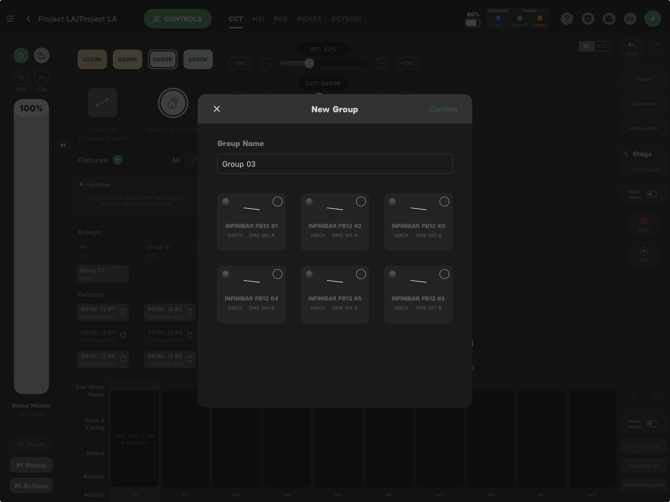Click the green power icon

pyautogui.click(x=21, y=56)
